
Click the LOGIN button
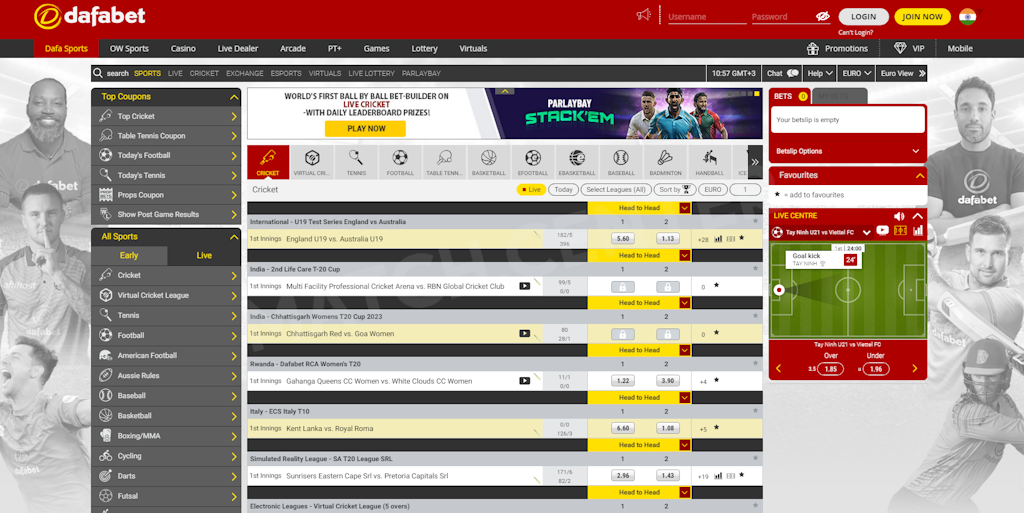click(863, 16)
